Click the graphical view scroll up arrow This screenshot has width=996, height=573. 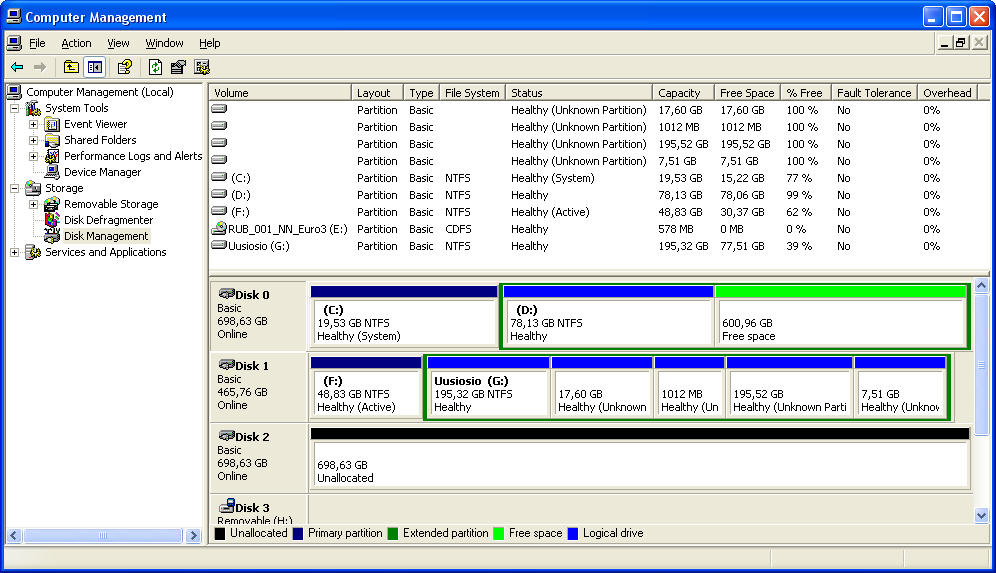981,286
